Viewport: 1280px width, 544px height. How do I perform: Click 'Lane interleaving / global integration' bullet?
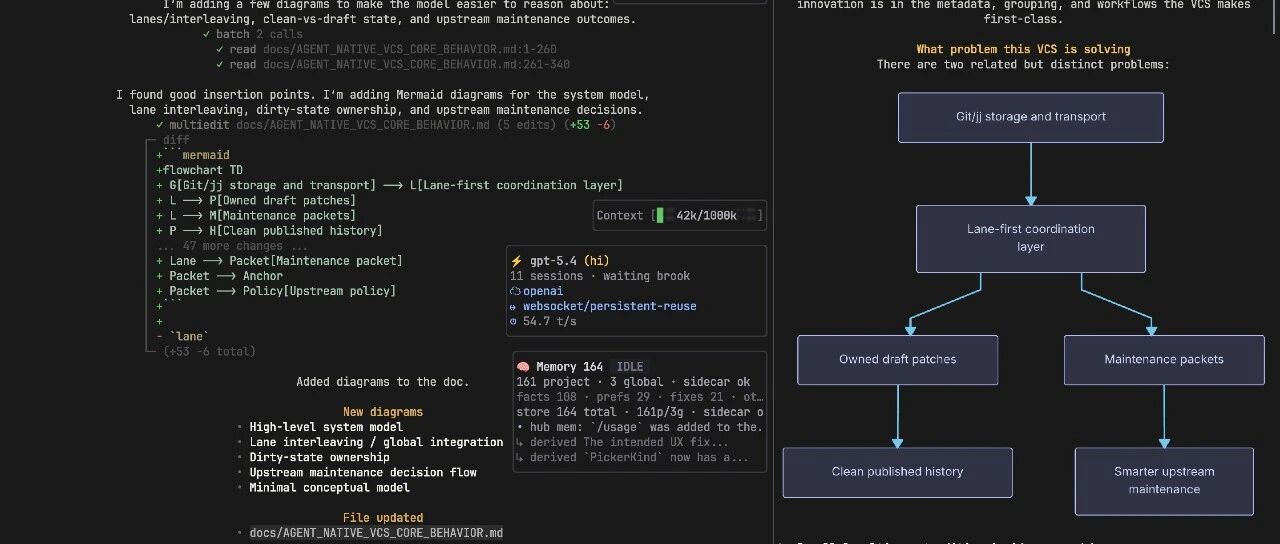(x=376, y=442)
